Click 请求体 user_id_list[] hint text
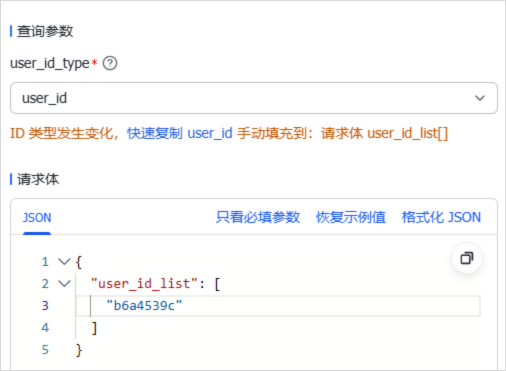Viewport: 506px width, 371px height. [385, 133]
